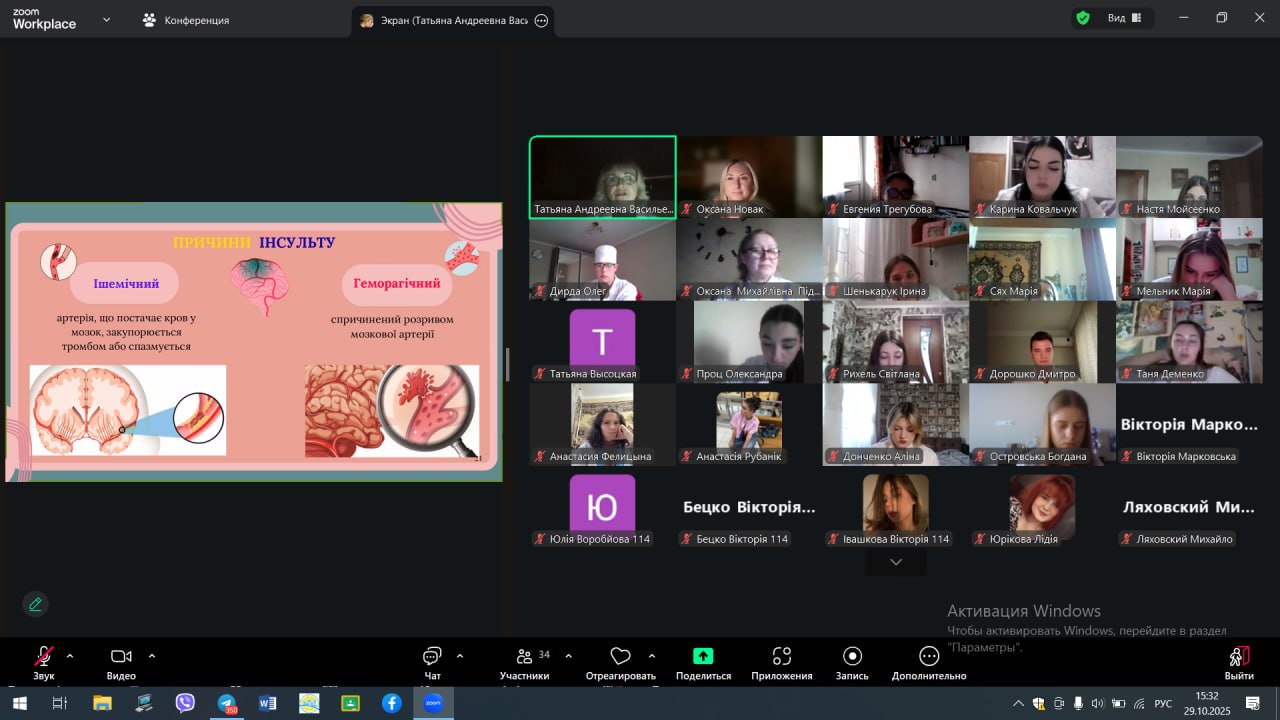Unmute the microphone audio button
The image size is (1280, 720).
pyautogui.click(x=44, y=657)
